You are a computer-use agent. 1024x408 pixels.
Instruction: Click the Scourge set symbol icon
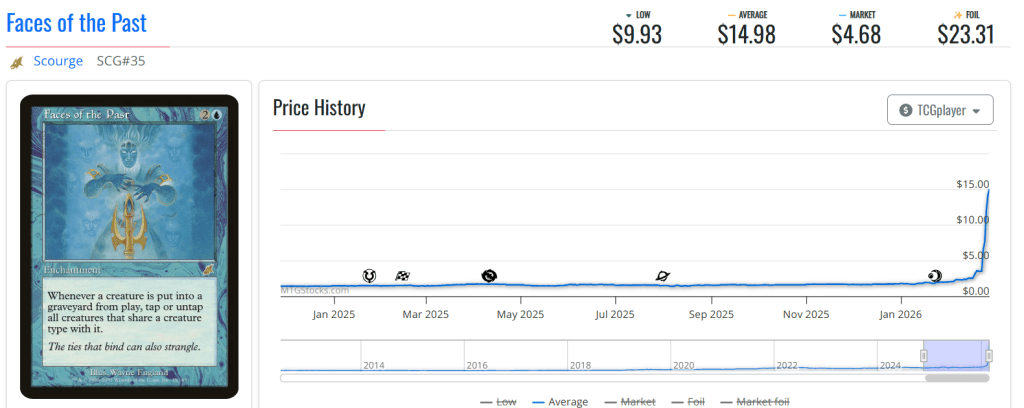point(17,62)
